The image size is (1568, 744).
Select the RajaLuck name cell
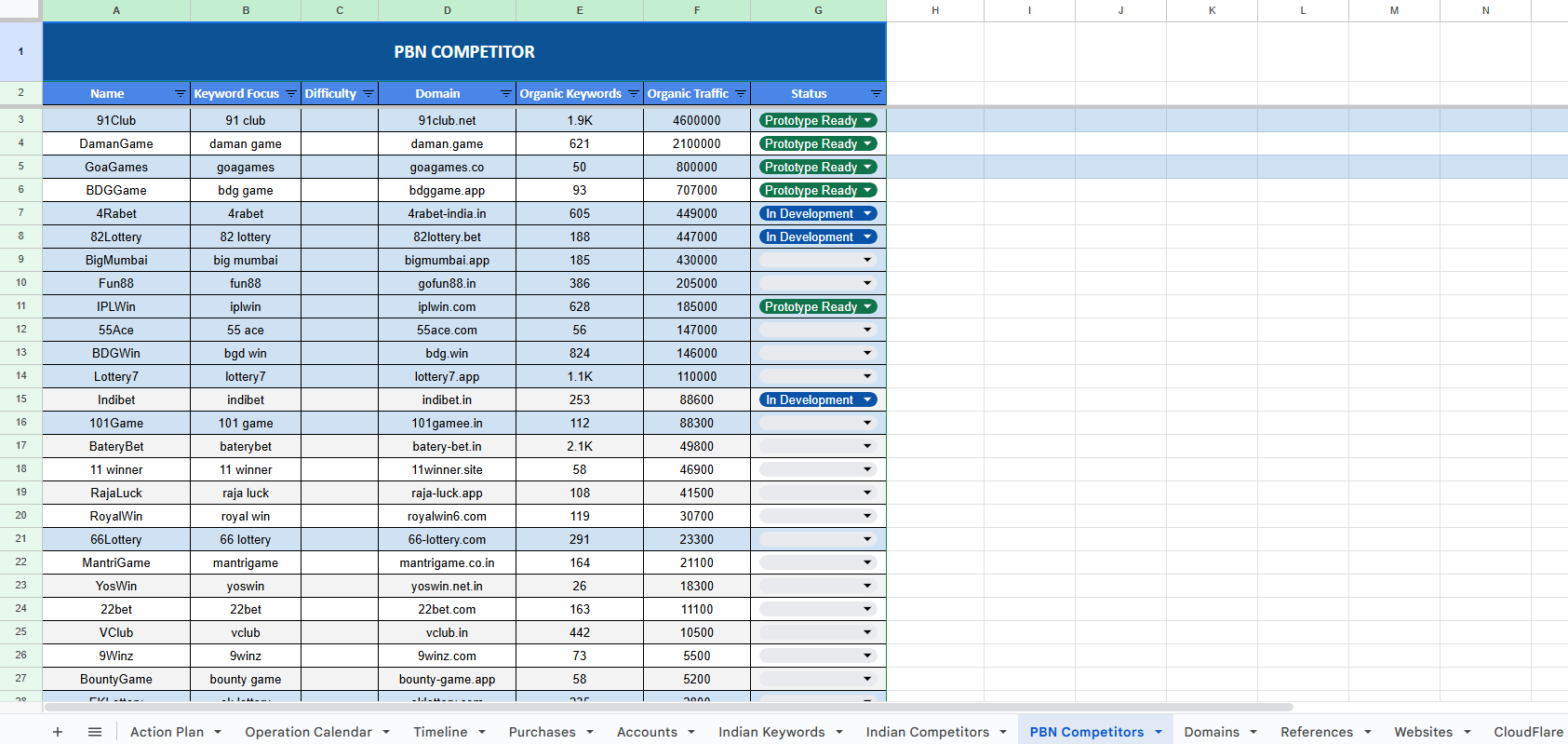pos(116,493)
